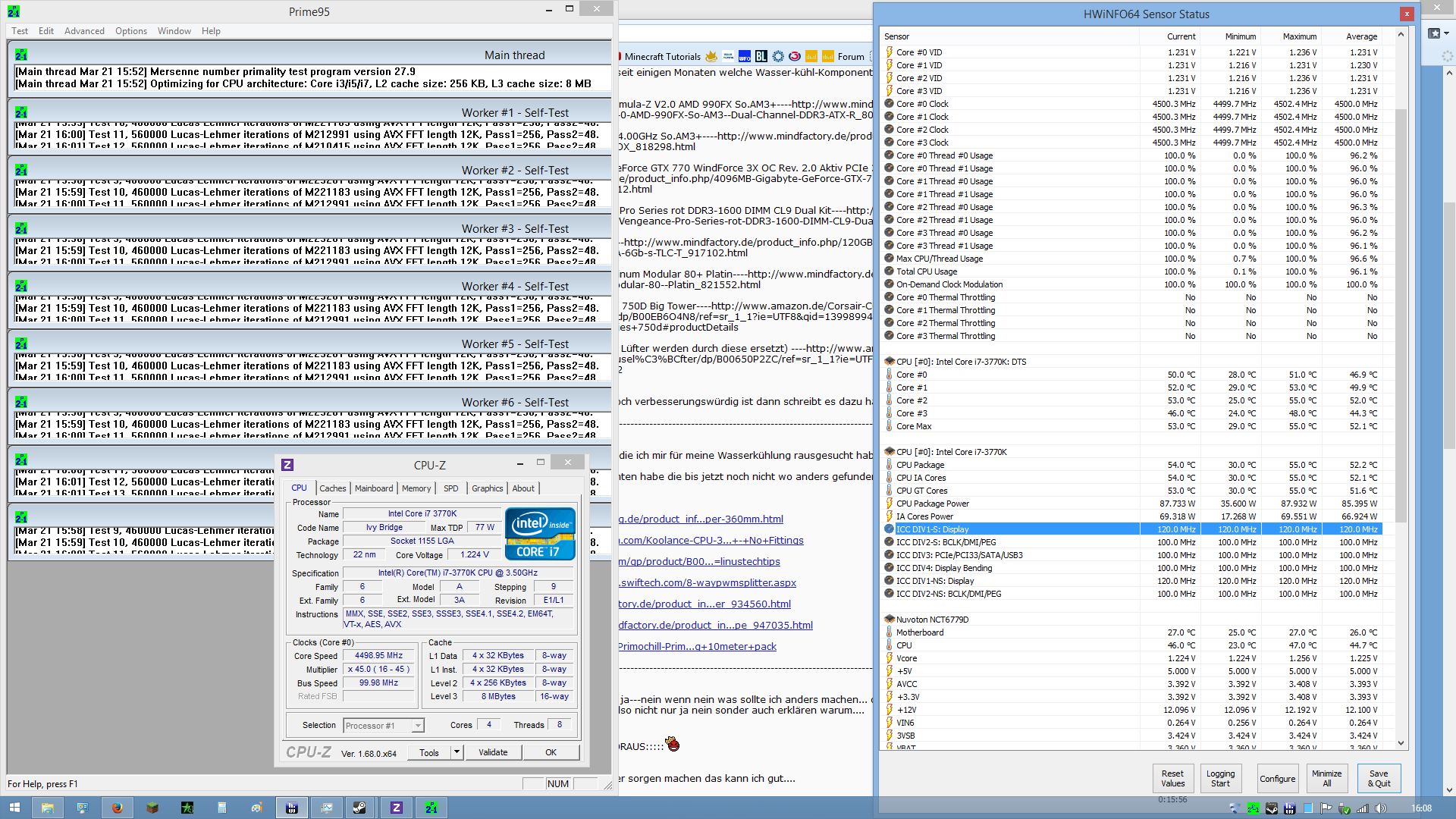The image size is (1456, 819).
Task: Switch to CPU-Z purple Z taskbar icon
Action: [396, 808]
